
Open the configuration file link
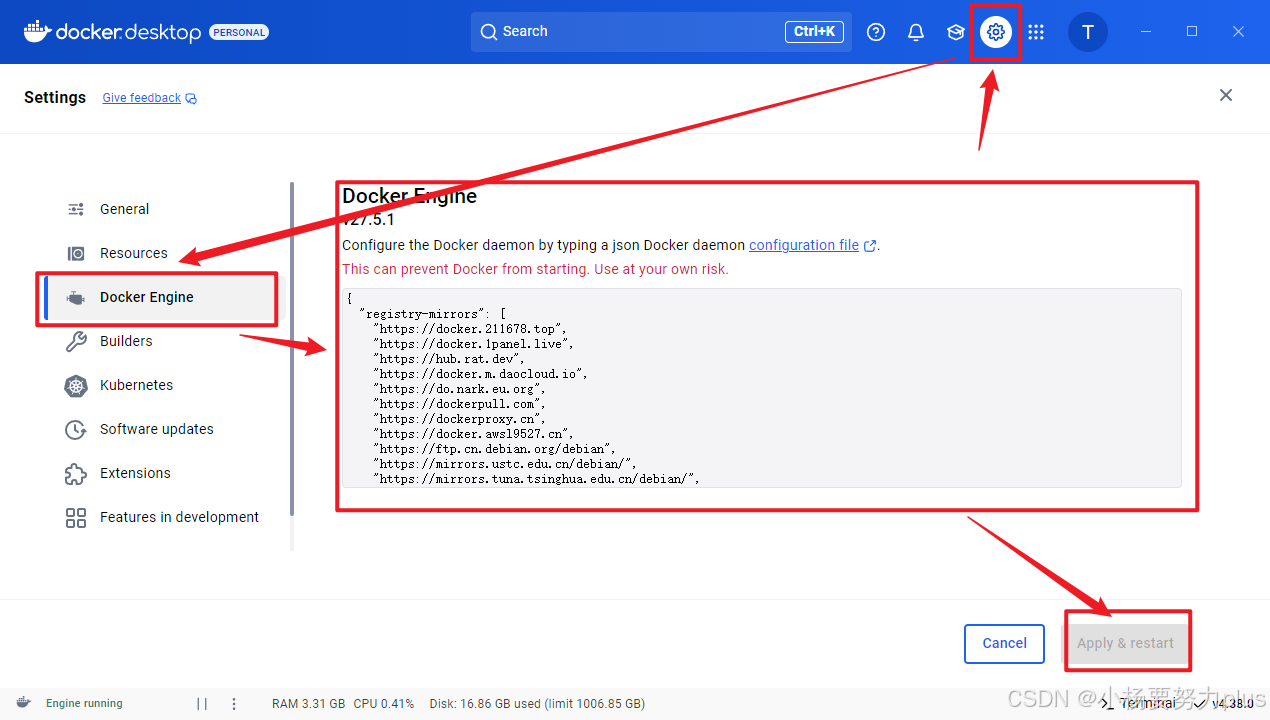pos(804,245)
